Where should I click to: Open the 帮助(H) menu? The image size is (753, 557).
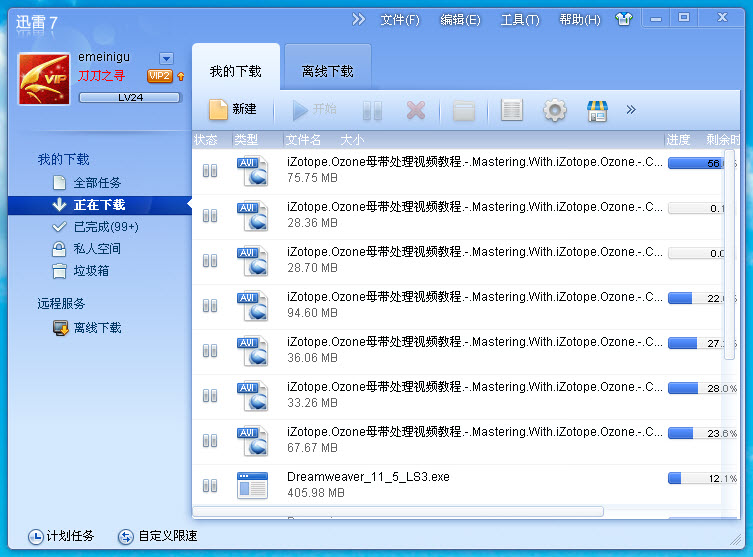click(580, 20)
